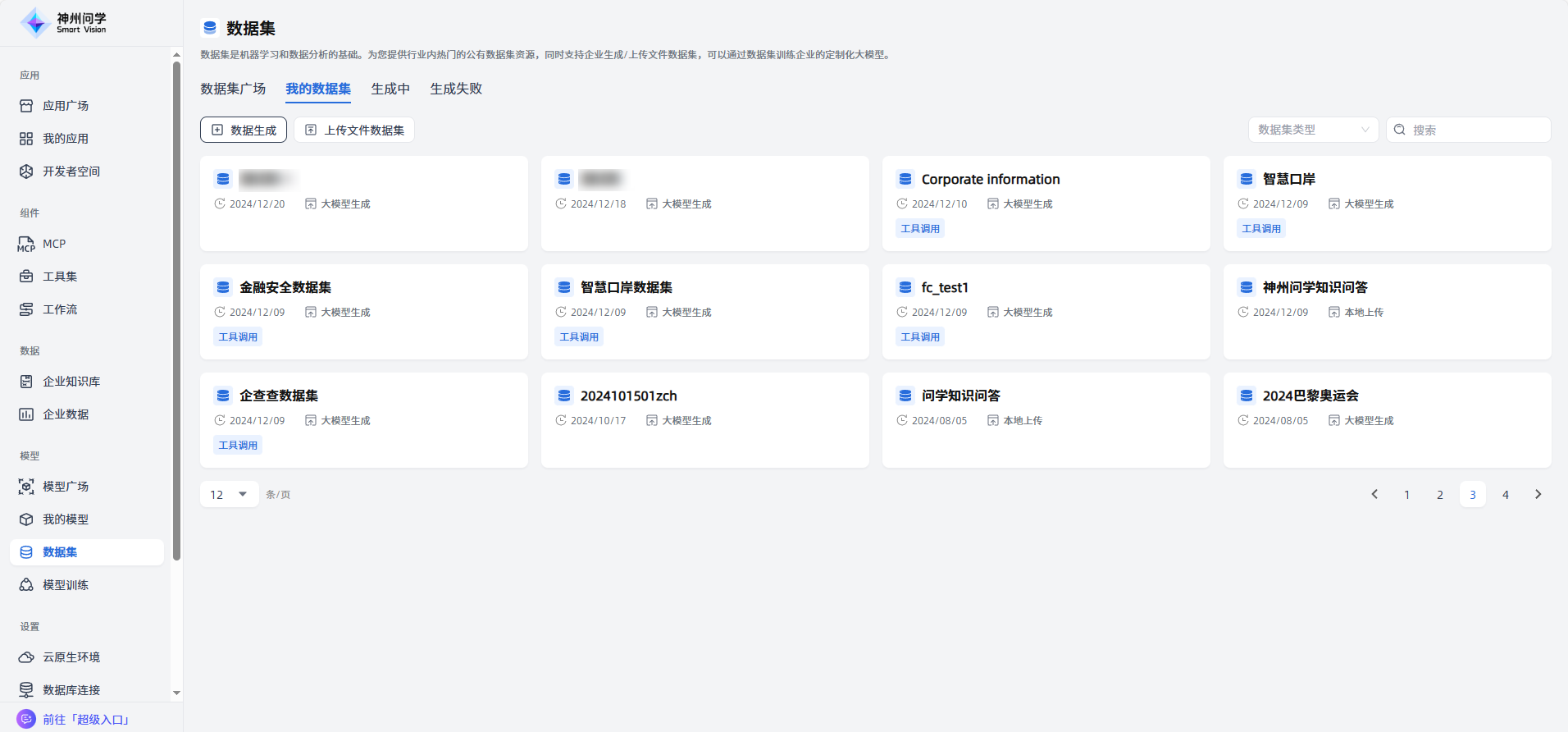Open 模型训练 icon in sidebar
The width and height of the screenshot is (1568, 732).
pyautogui.click(x=26, y=585)
